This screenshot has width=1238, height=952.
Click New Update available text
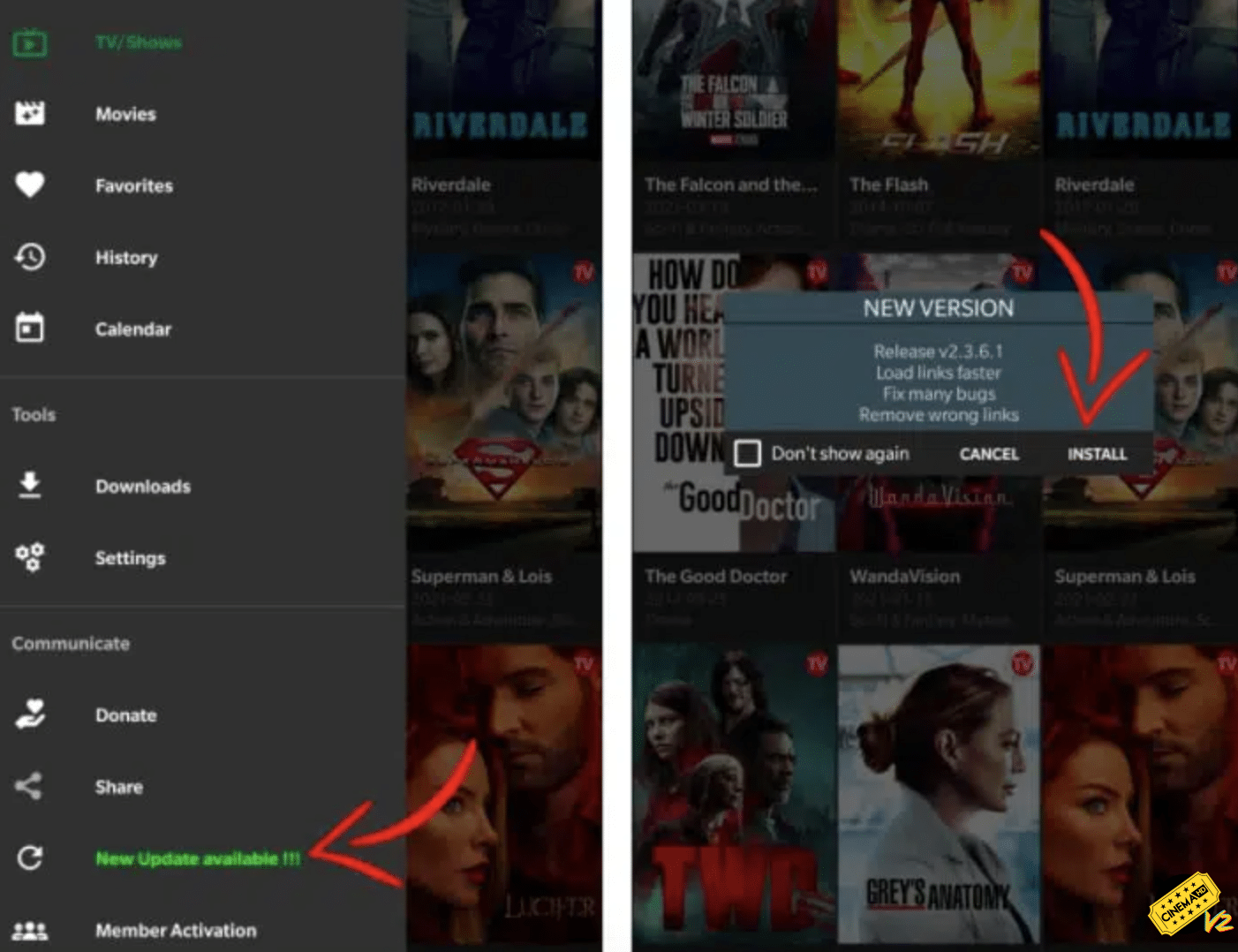click(198, 858)
